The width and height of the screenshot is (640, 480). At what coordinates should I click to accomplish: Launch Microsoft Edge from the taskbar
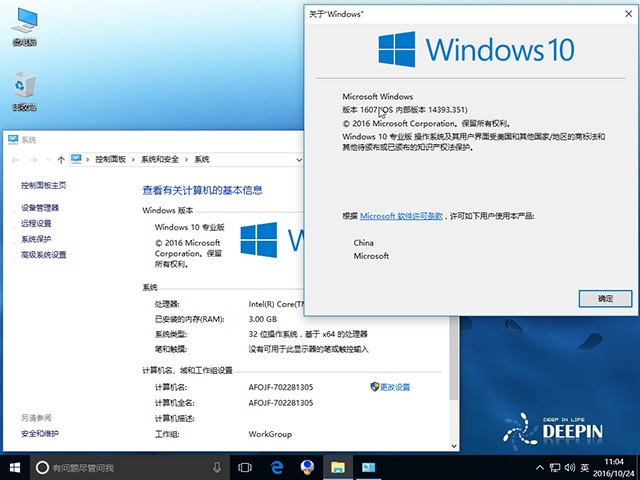[277, 467]
